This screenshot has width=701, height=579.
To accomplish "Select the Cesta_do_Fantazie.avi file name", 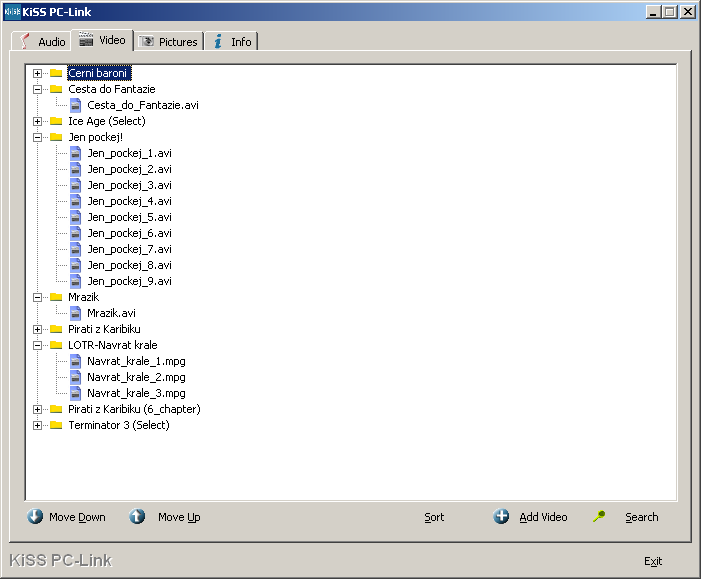I will (143, 105).
